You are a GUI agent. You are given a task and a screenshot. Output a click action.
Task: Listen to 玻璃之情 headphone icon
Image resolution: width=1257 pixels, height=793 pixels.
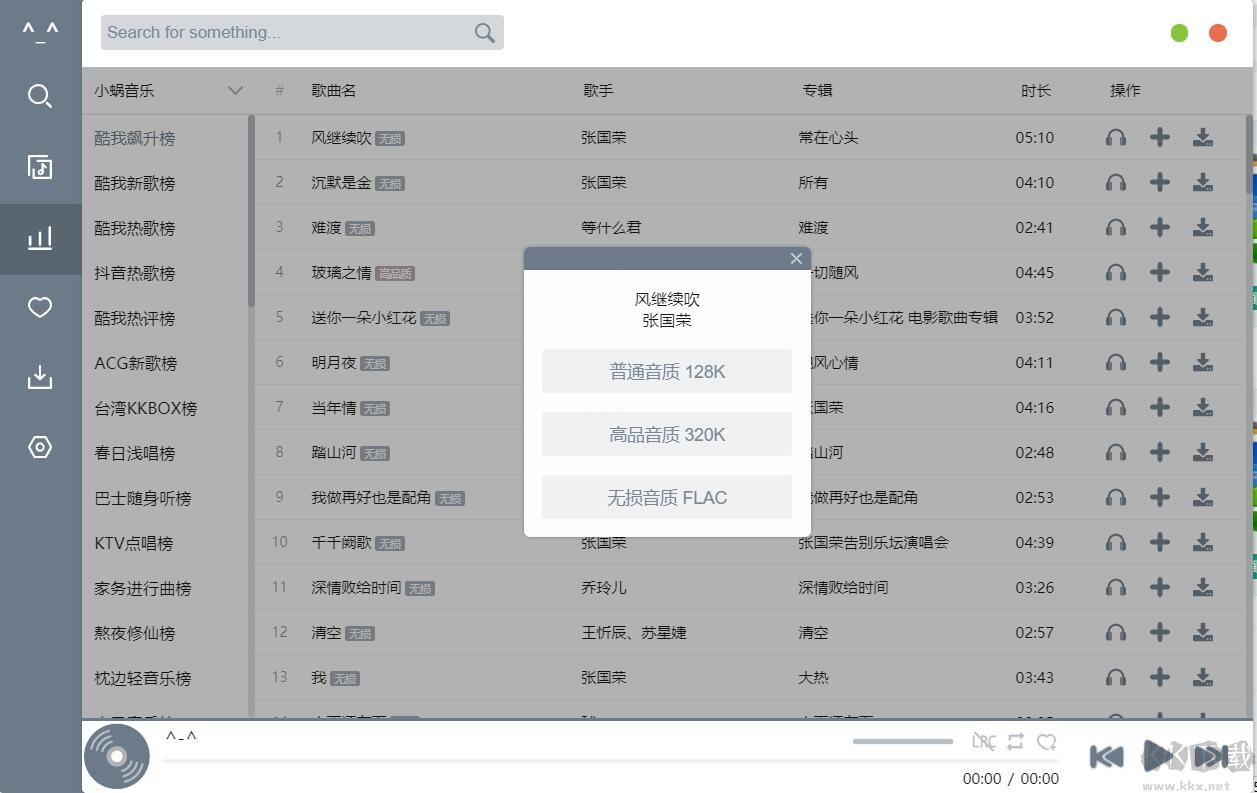pos(1116,273)
